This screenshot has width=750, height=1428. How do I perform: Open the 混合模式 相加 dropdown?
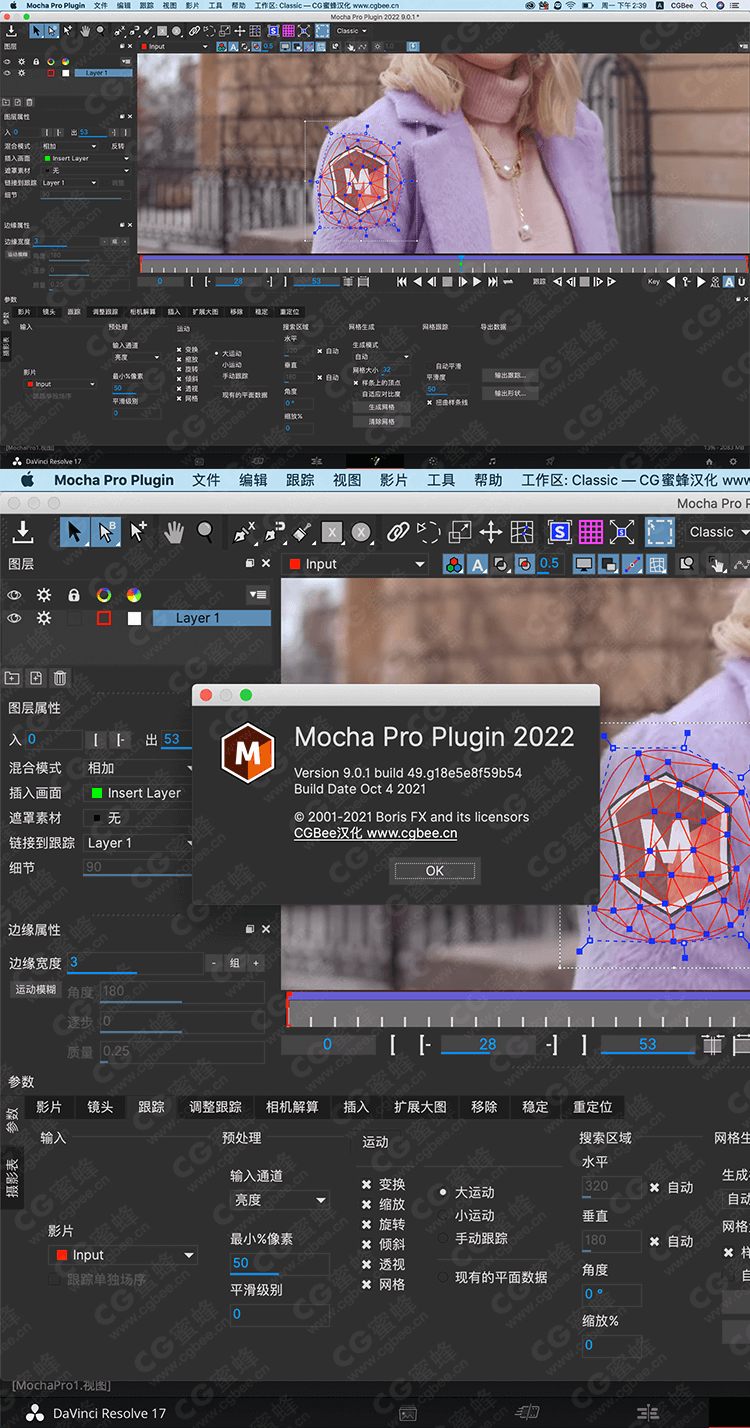coord(139,768)
